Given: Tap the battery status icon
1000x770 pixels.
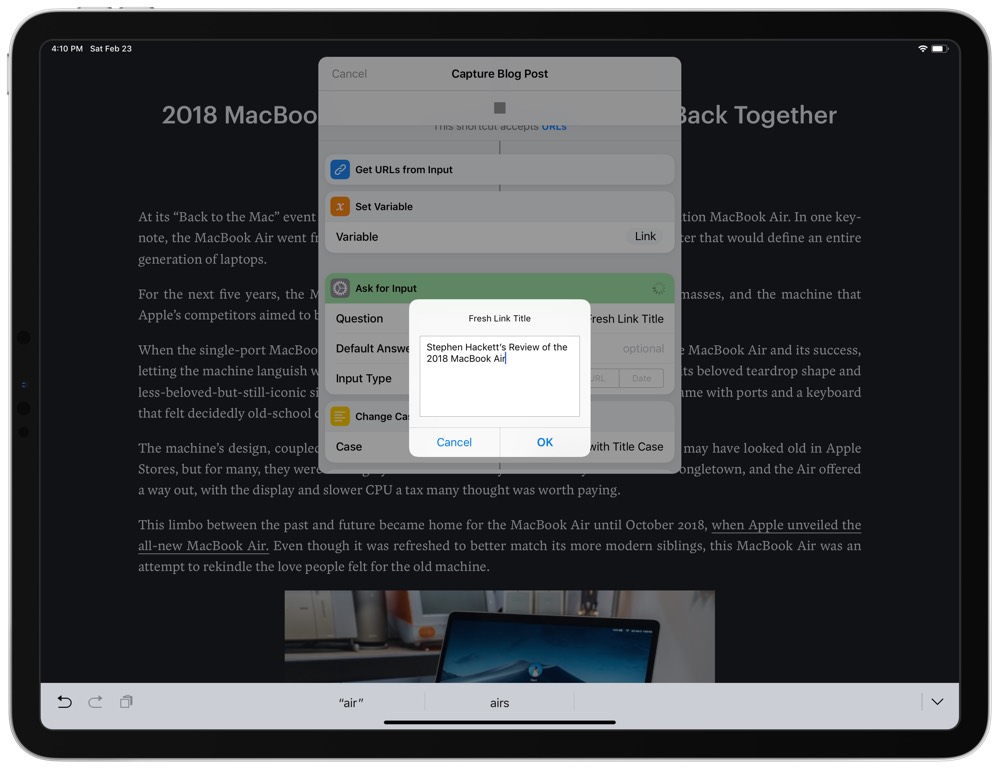Looking at the screenshot, I should pos(939,48).
